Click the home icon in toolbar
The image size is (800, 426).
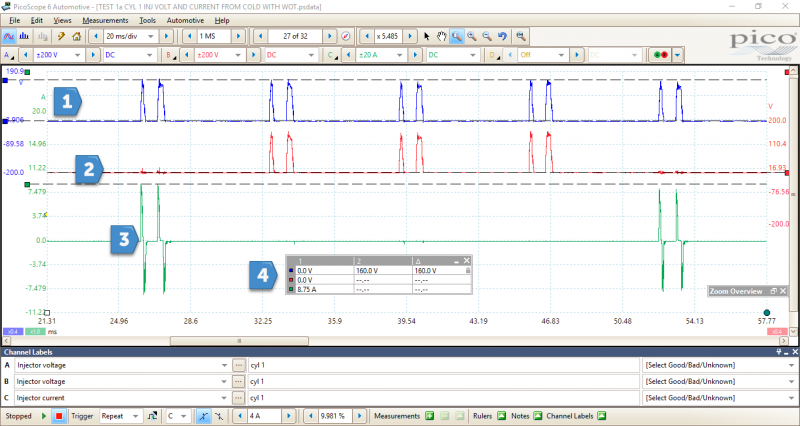[x=75, y=36]
